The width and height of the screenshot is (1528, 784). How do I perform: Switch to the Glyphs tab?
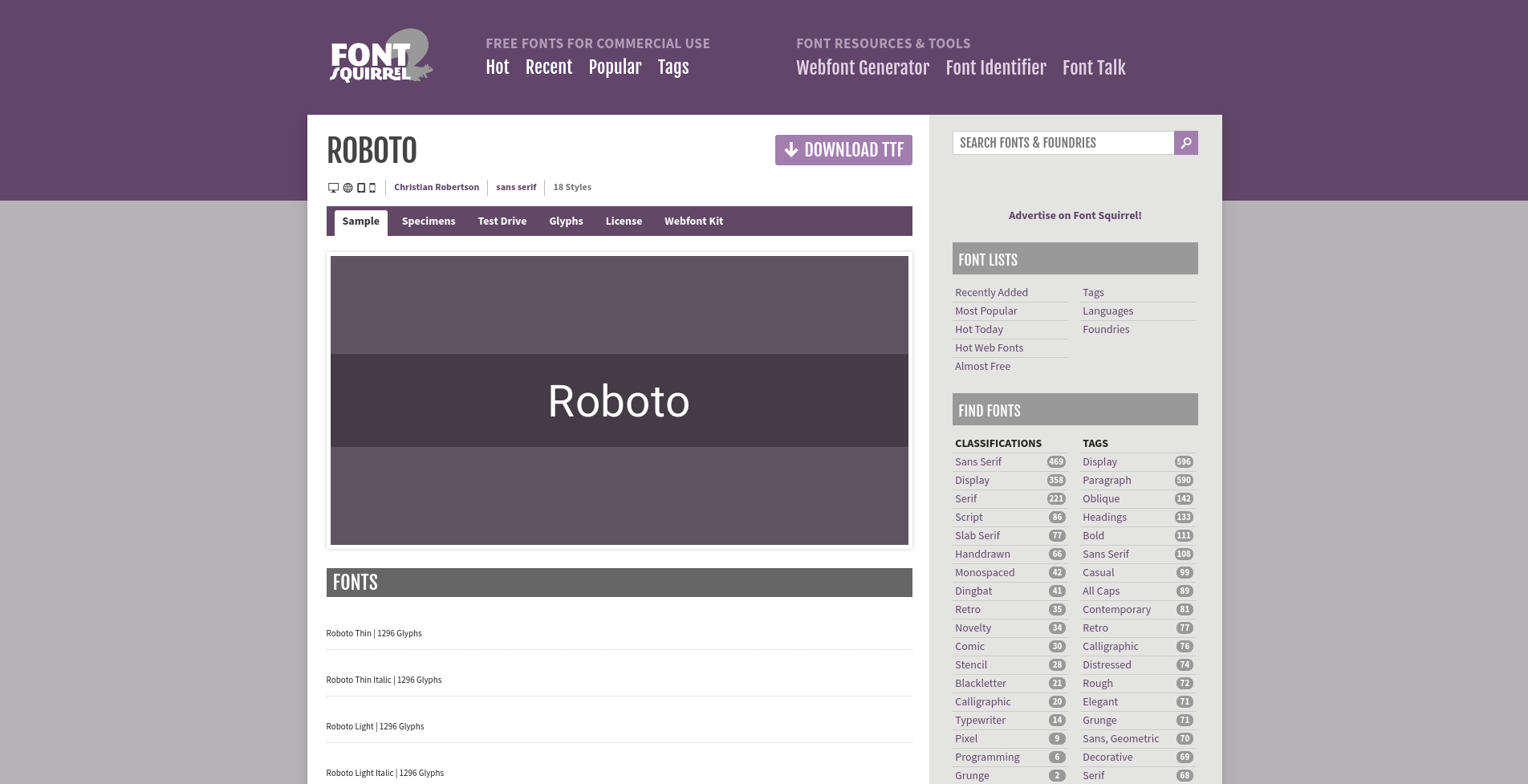(566, 221)
